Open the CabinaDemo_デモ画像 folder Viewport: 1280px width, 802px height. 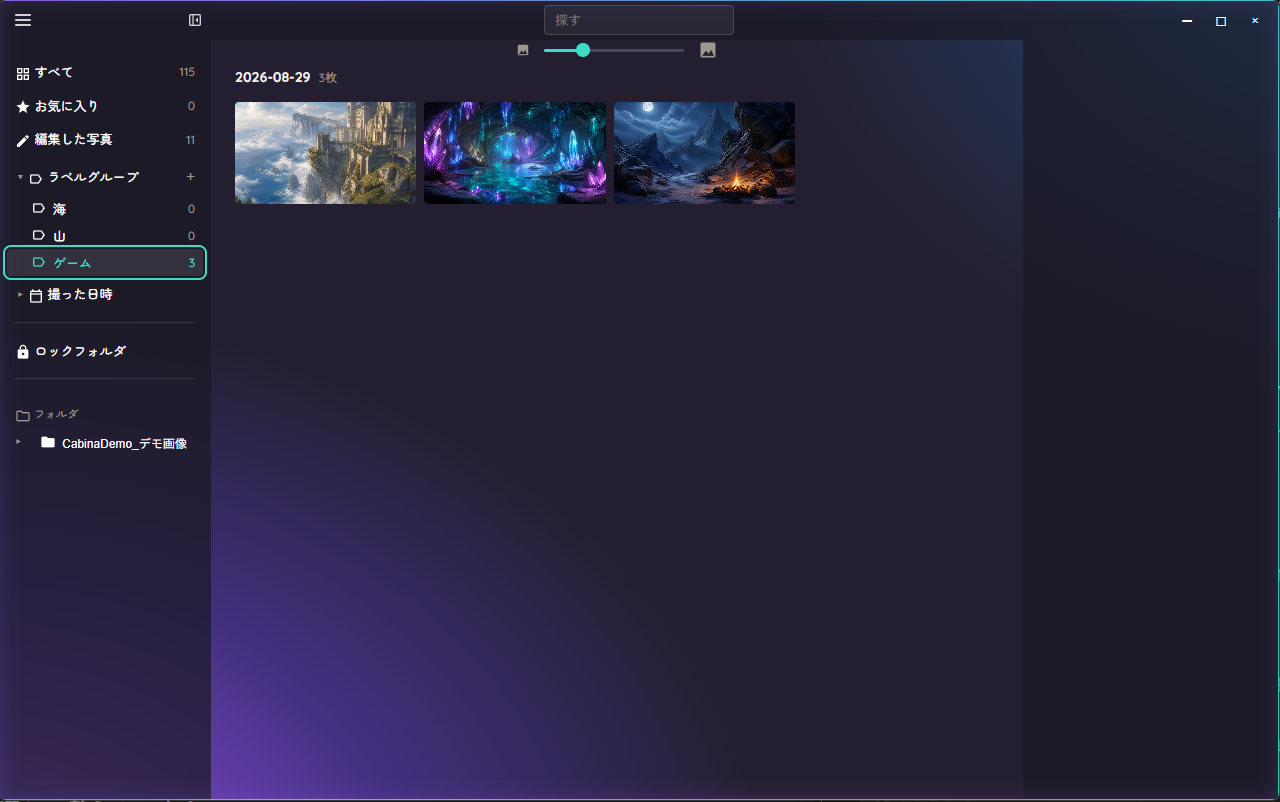[x=125, y=443]
